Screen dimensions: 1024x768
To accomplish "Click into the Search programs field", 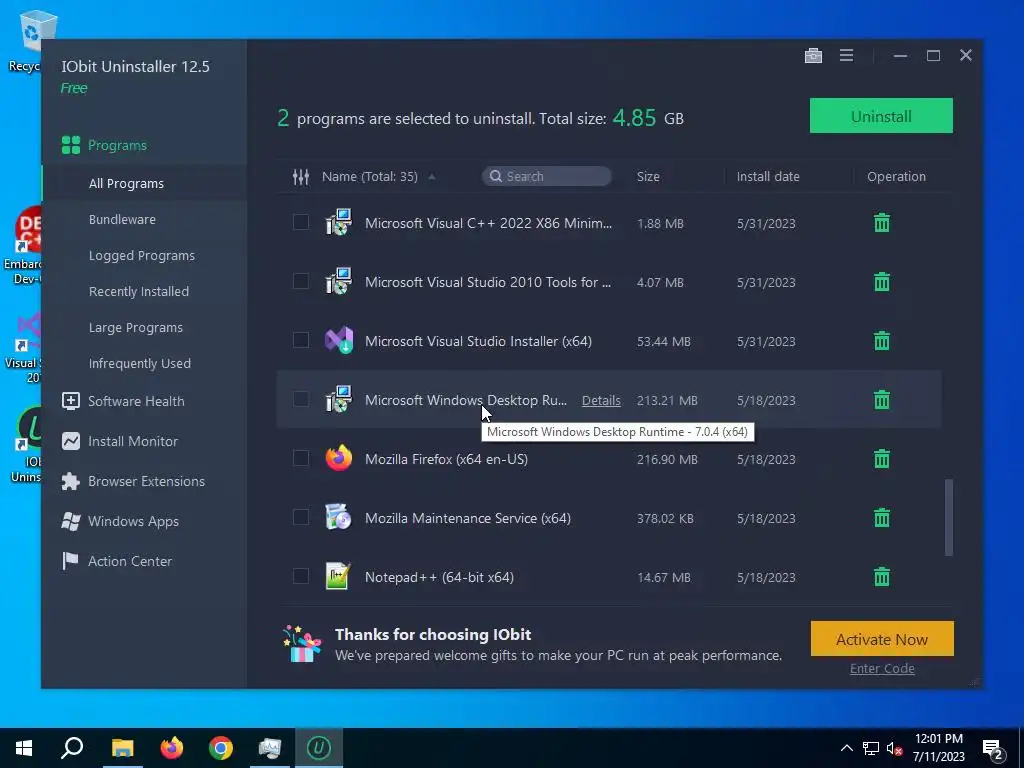I will coord(547,176).
